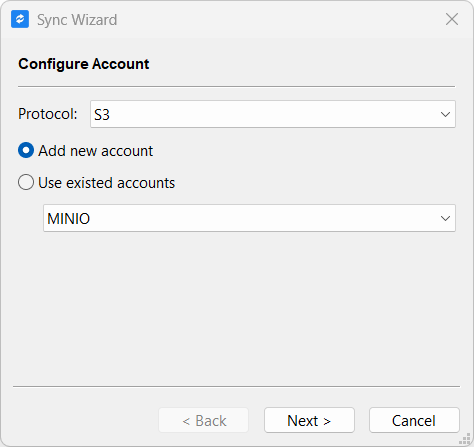Viewport: 474px width, 447px height.
Task: Click the resize grip in dialog corner
Action: [465, 439]
